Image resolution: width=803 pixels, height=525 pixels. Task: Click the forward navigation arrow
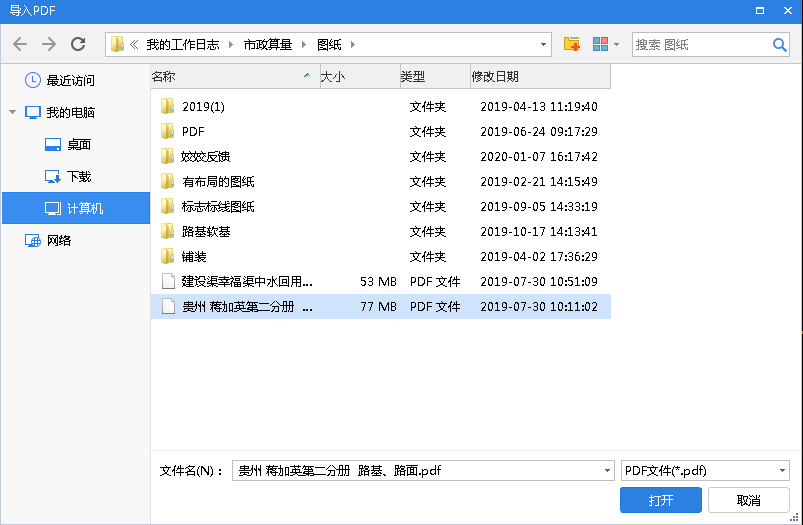tap(49, 45)
